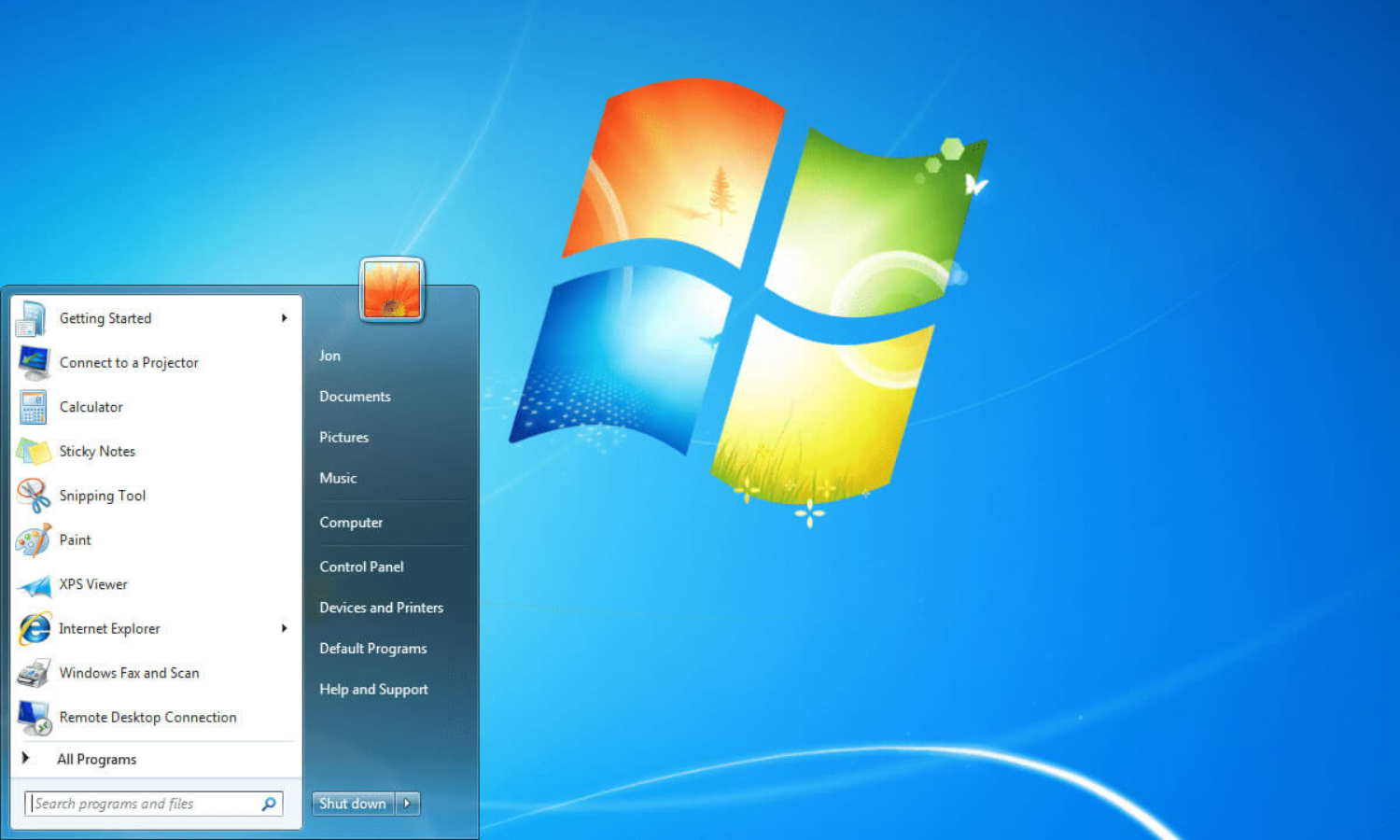1400x840 pixels.
Task: Expand the Getting Started submenu arrow
Action: click(x=284, y=318)
